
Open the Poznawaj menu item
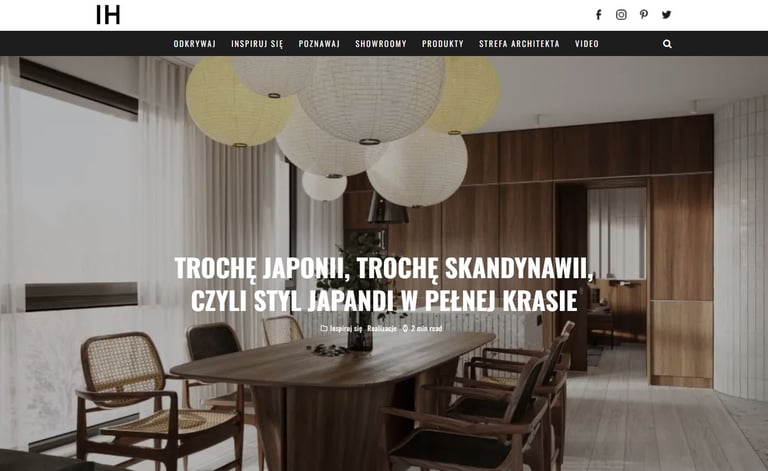(x=319, y=44)
